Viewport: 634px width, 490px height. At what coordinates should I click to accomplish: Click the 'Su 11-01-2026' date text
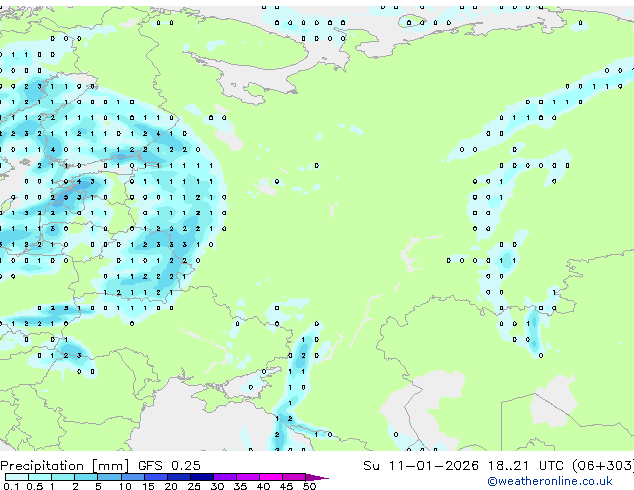[421, 466]
